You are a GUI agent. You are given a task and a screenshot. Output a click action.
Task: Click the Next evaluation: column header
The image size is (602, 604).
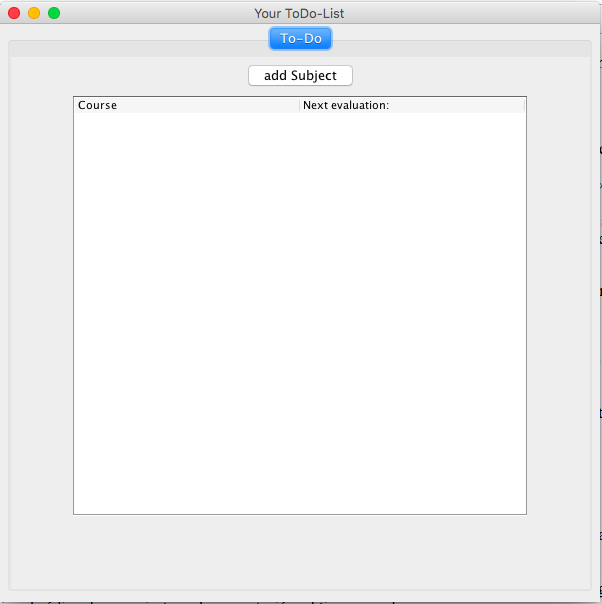(411, 105)
